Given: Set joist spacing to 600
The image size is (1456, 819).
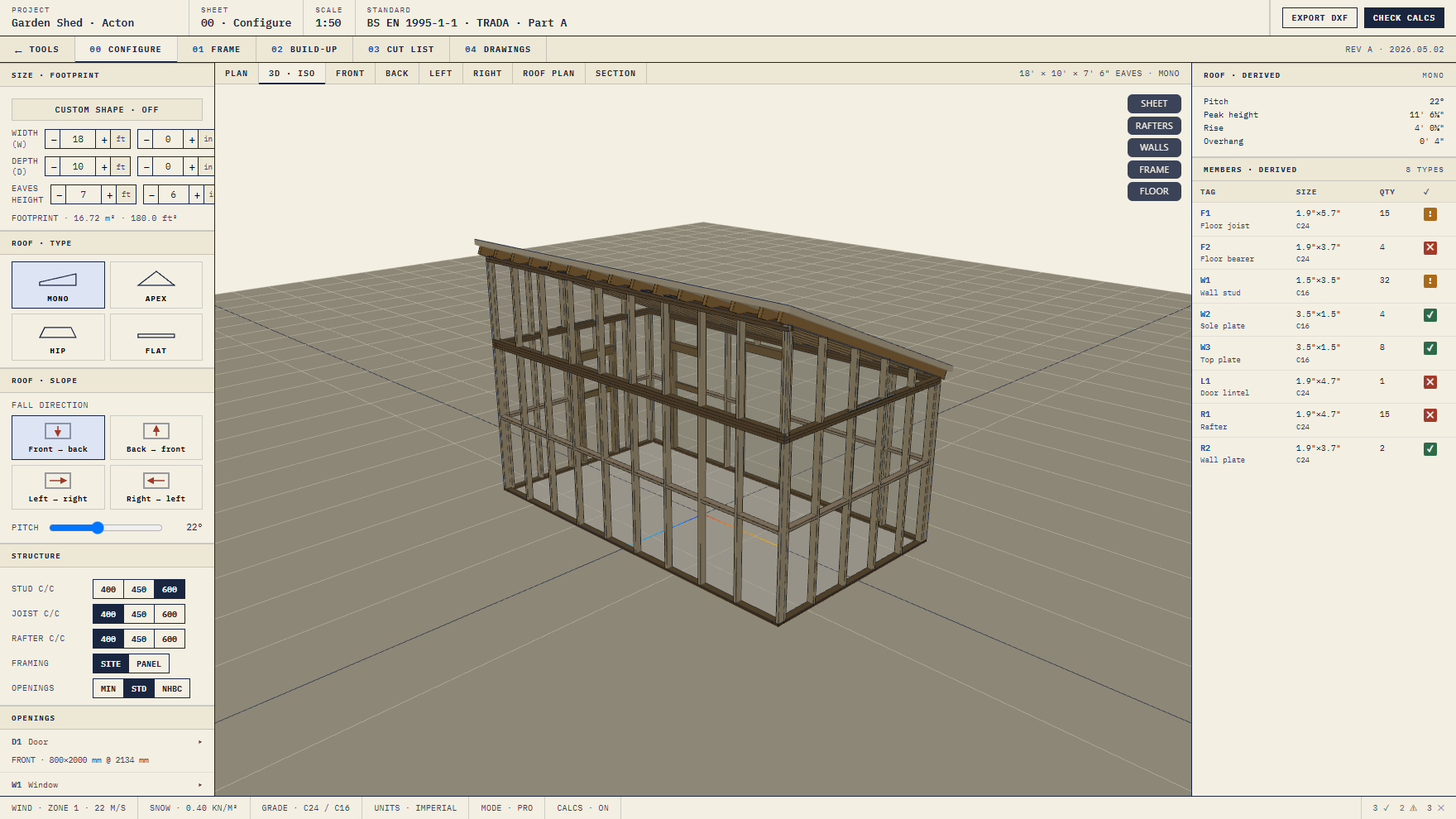Looking at the screenshot, I should pyautogui.click(x=170, y=614).
